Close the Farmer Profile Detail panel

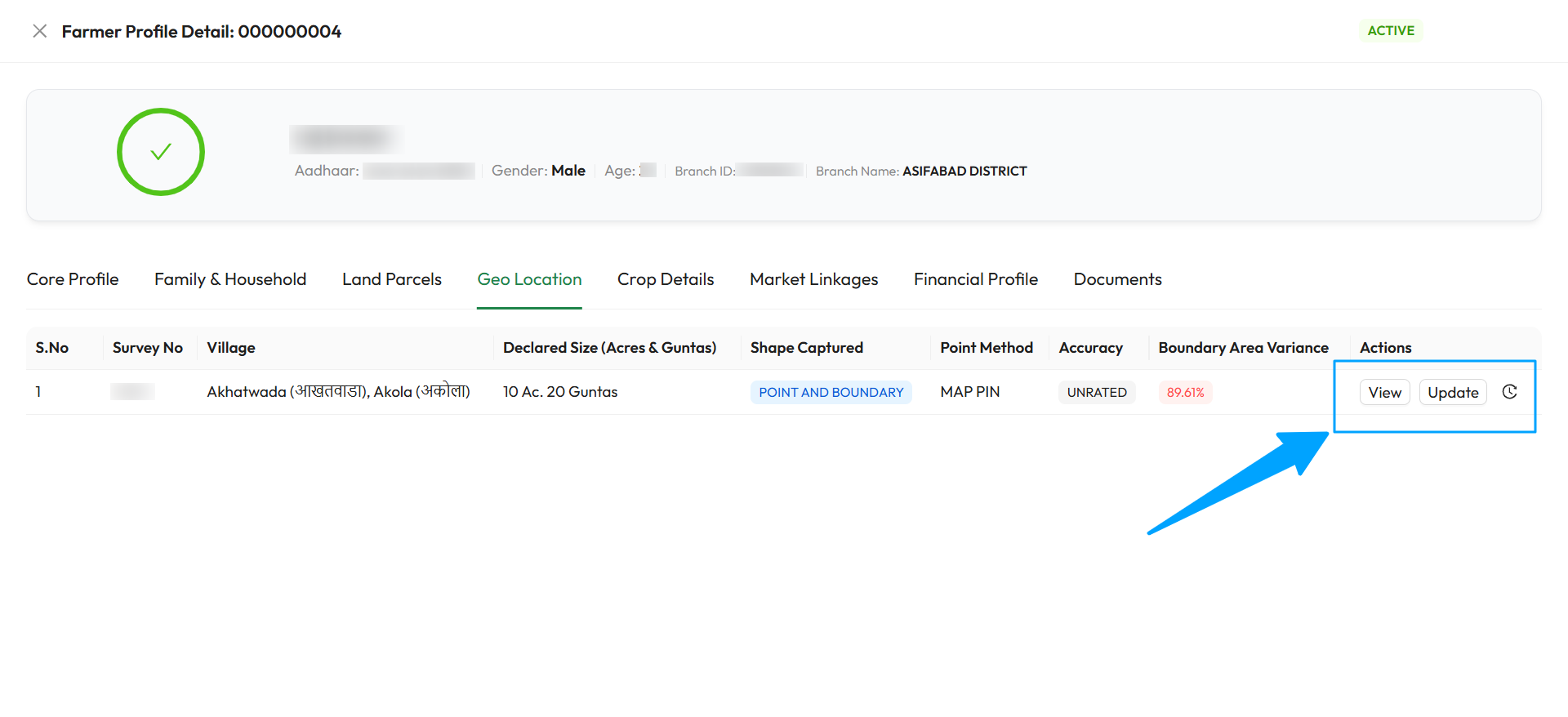pyautogui.click(x=39, y=31)
